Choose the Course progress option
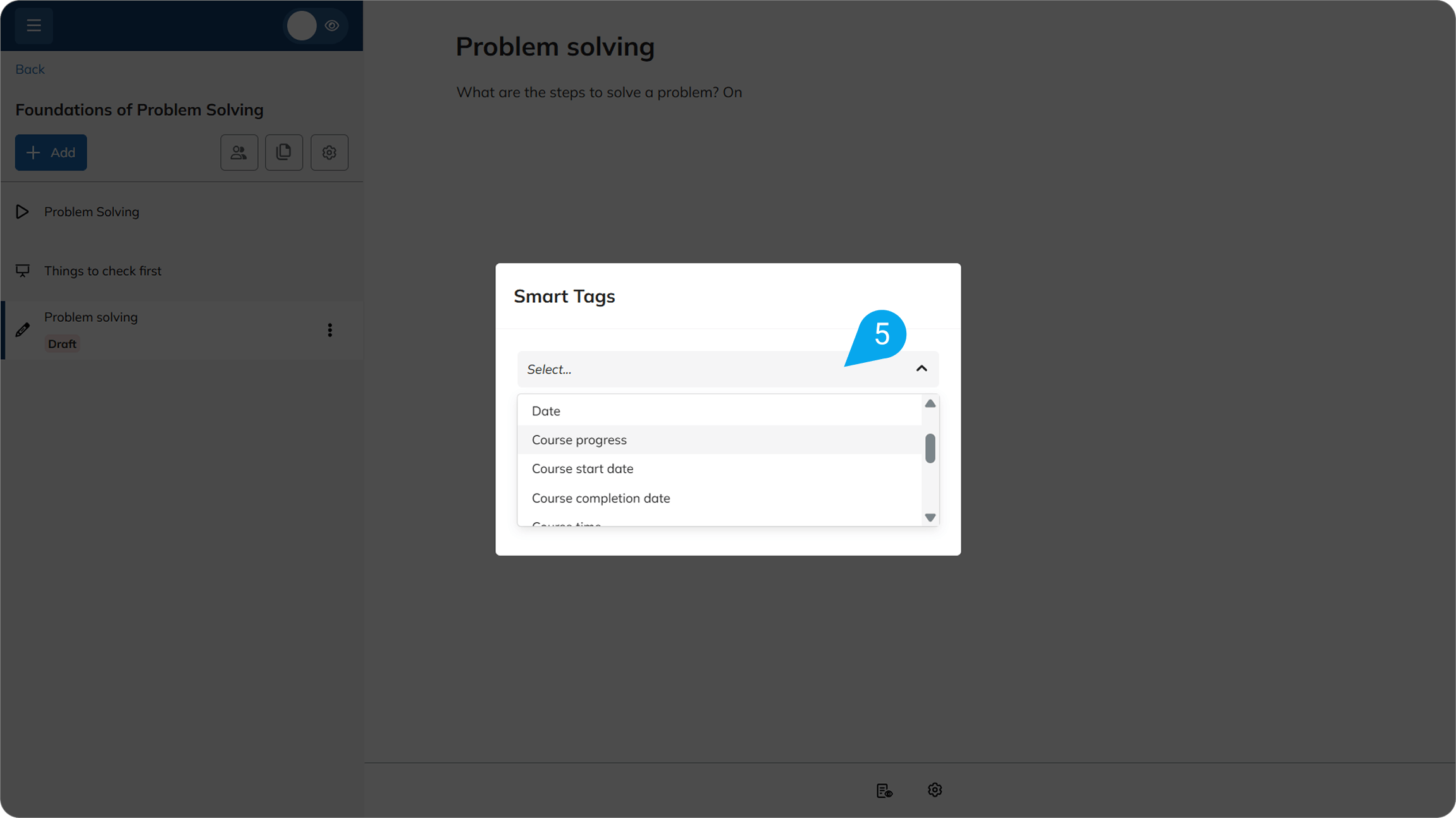 [579, 440]
